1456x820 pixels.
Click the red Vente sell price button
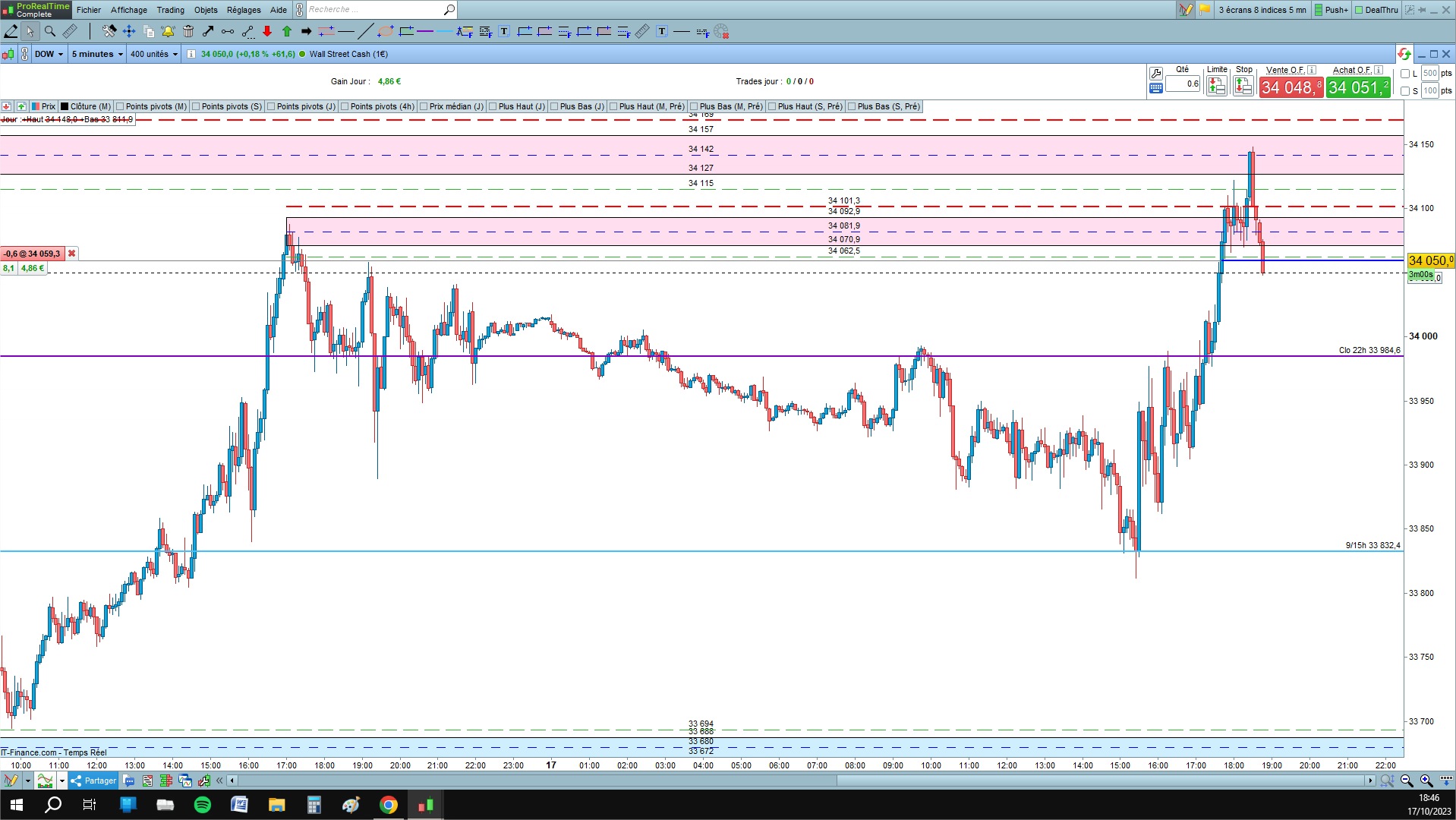pyautogui.click(x=1291, y=87)
